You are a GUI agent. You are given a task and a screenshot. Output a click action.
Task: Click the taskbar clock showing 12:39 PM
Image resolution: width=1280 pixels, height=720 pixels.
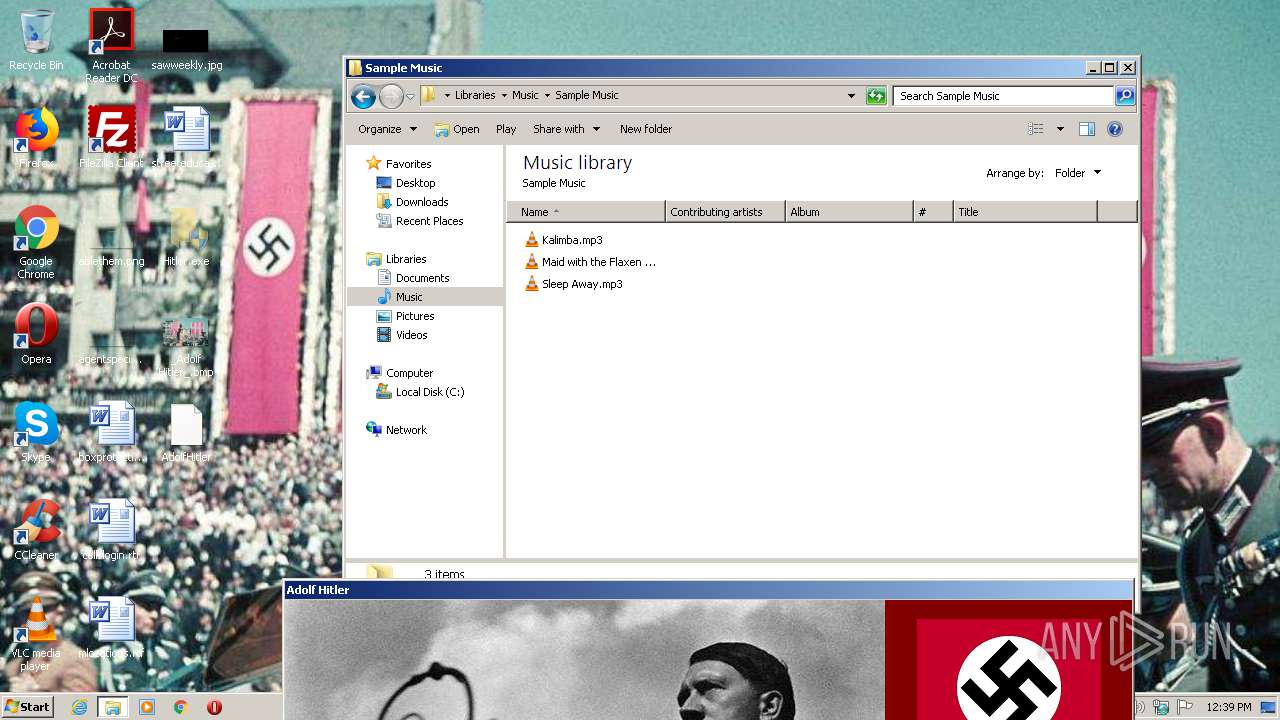click(x=1228, y=707)
